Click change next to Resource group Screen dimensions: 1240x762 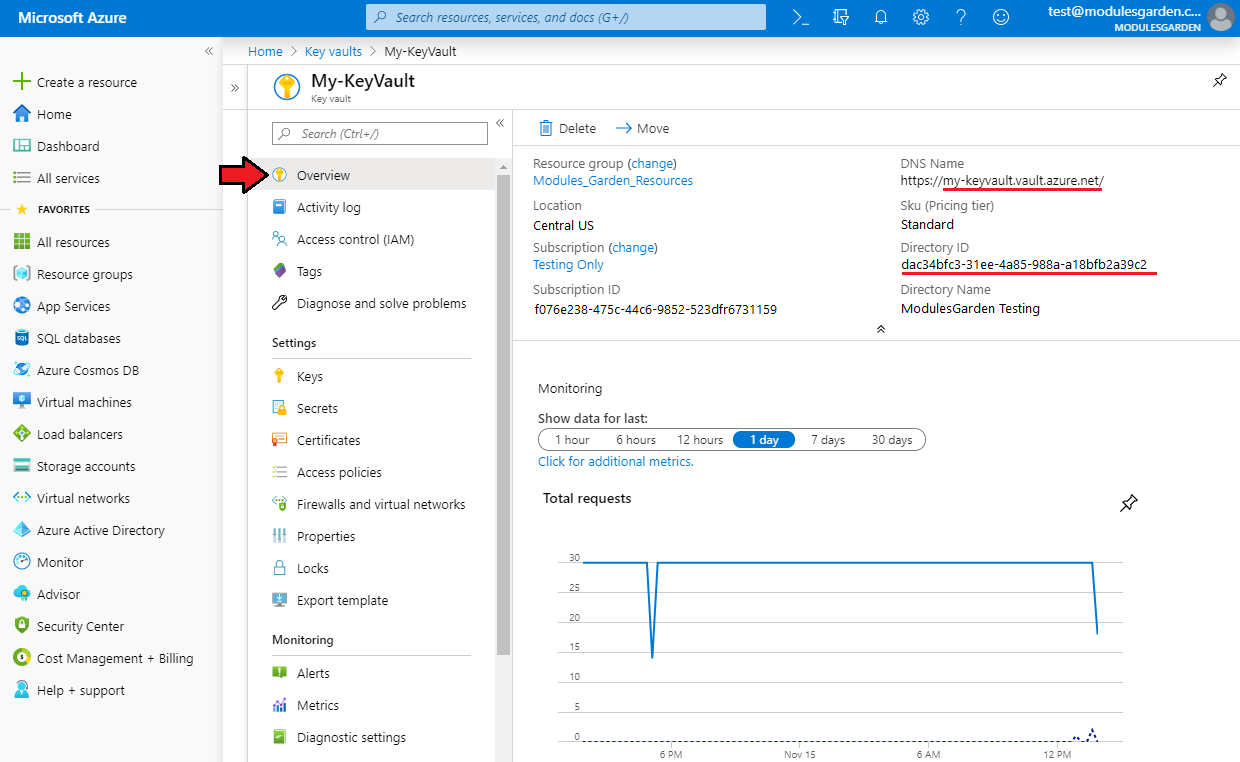coord(652,163)
